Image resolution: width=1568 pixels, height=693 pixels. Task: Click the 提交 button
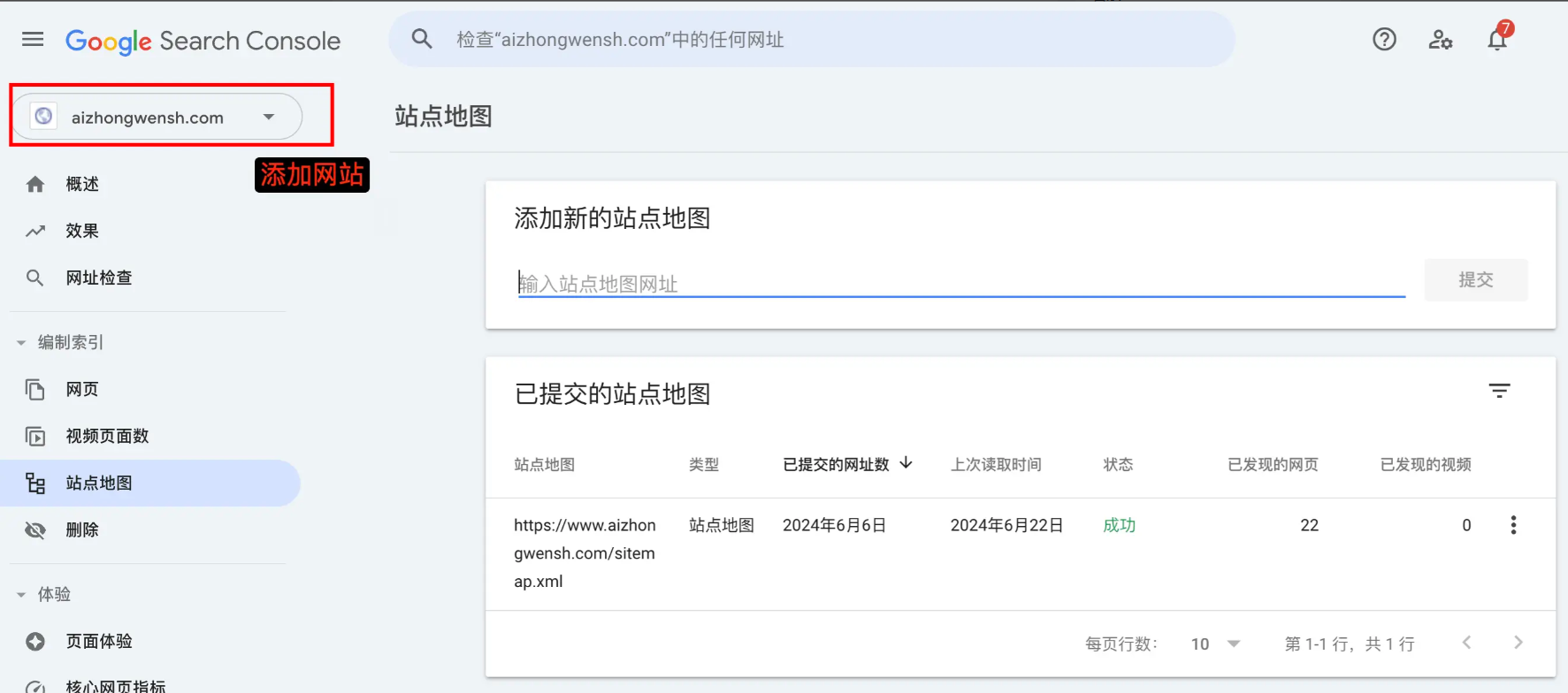[x=1475, y=279]
